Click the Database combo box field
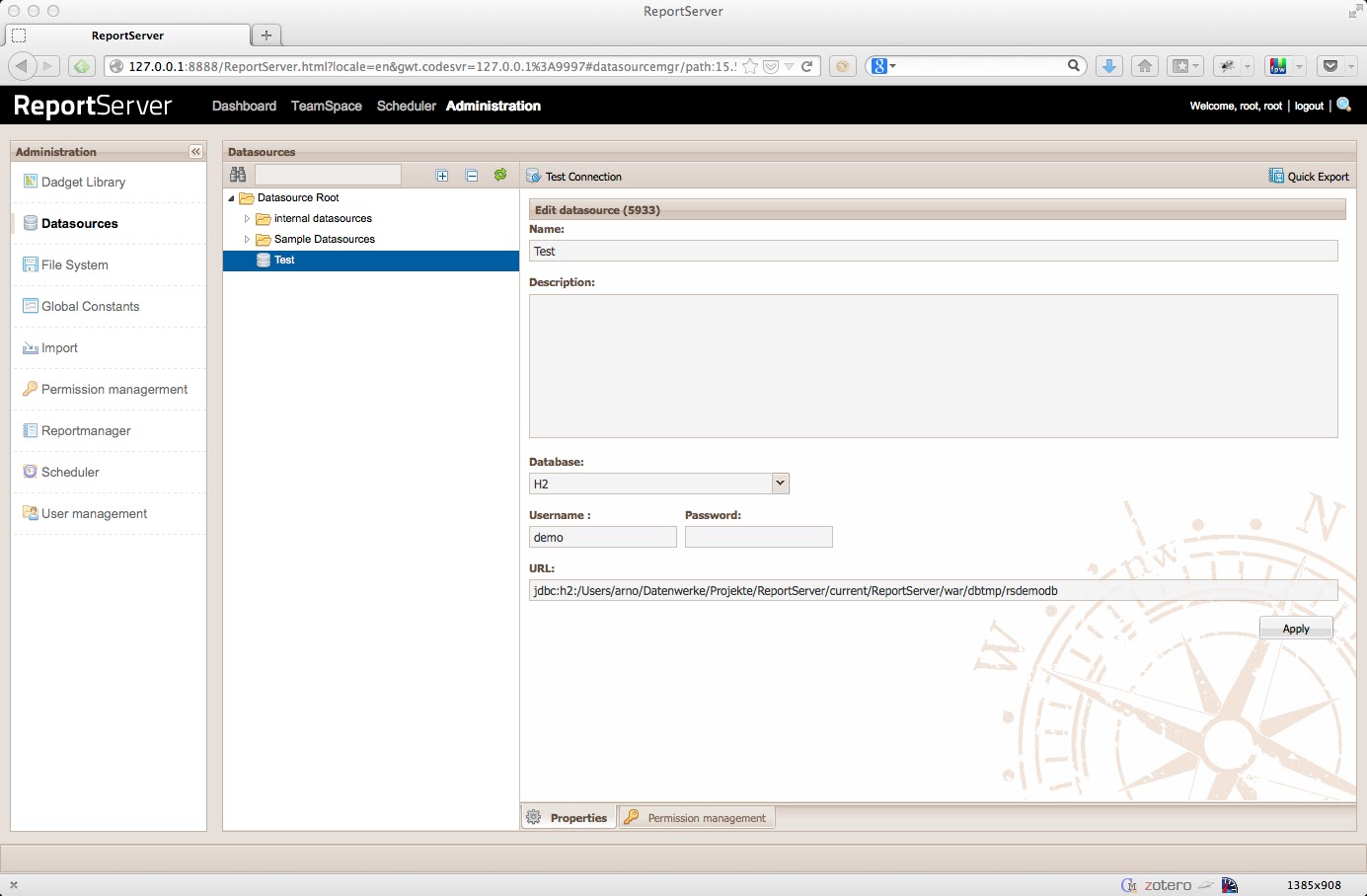The height and width of the screenshot is (896, 1367). click(650, 484)
